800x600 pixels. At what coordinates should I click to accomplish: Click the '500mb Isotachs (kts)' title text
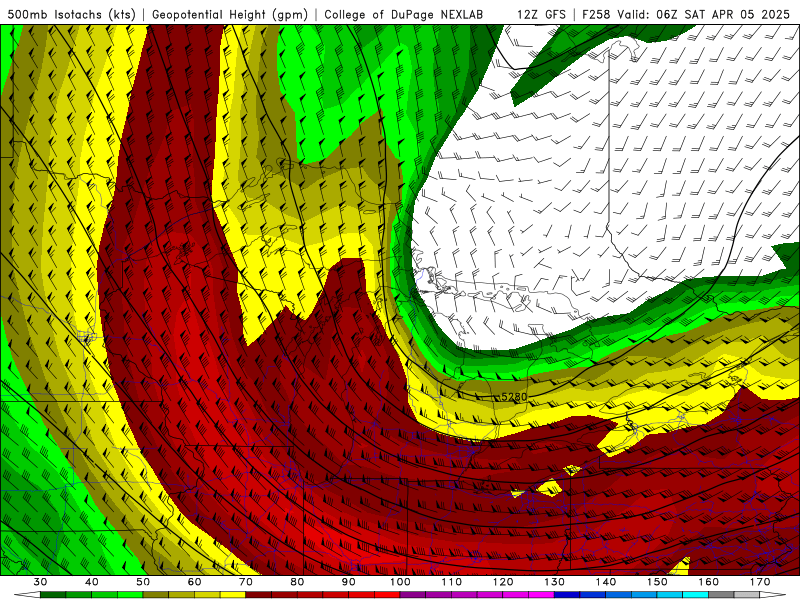[72, 14]
